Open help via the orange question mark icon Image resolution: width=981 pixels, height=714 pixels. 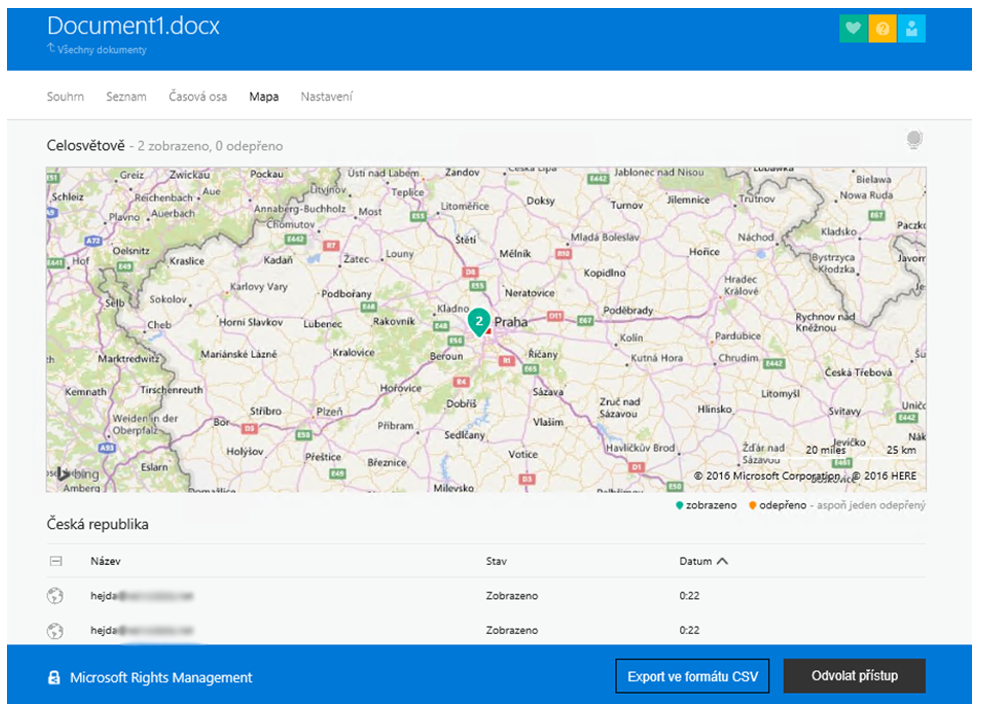pos(883,28)
